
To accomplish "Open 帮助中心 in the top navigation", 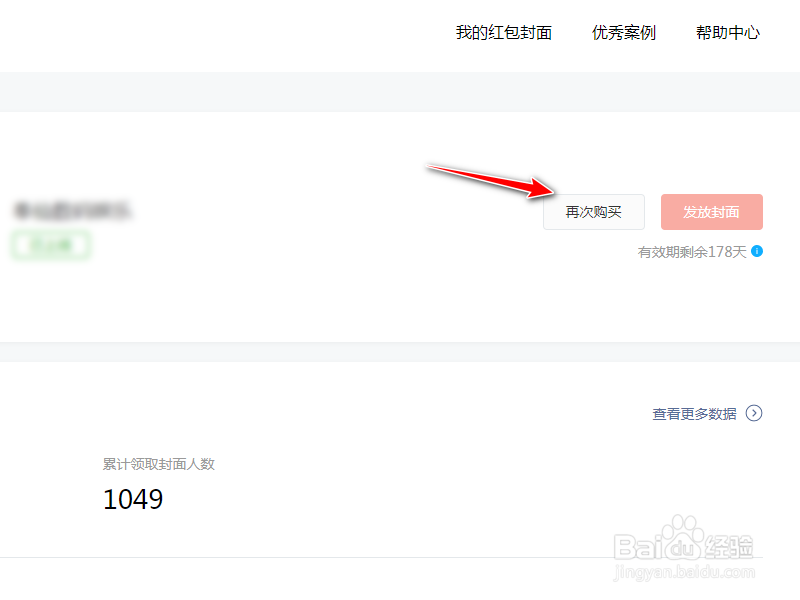I will click(x=728, y=33).
